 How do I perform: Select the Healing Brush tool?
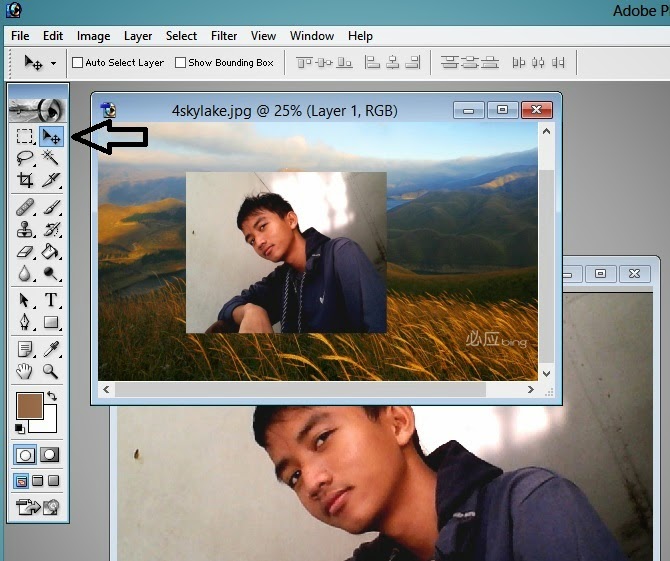[25, 207]
